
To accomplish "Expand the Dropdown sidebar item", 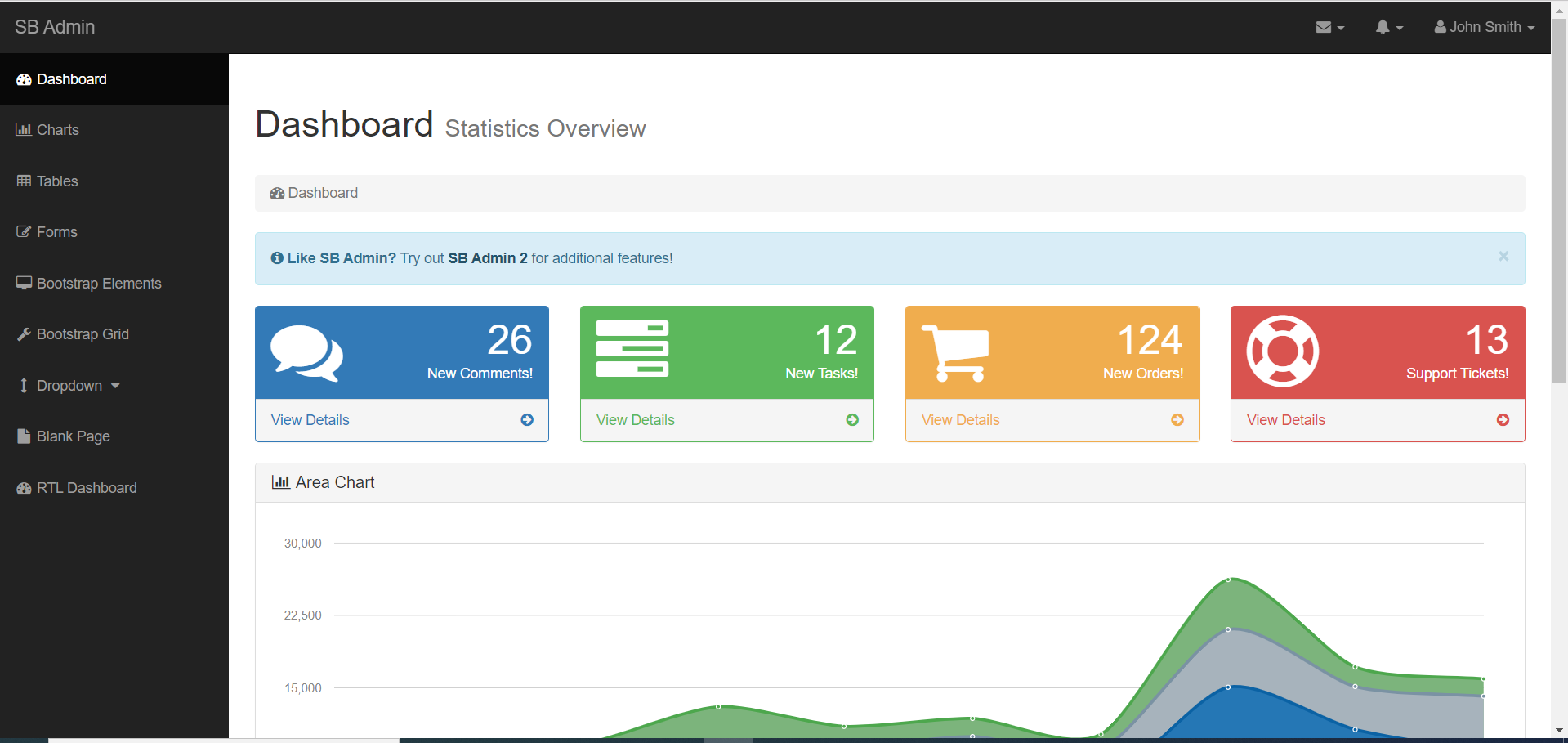I will (69, 386).
